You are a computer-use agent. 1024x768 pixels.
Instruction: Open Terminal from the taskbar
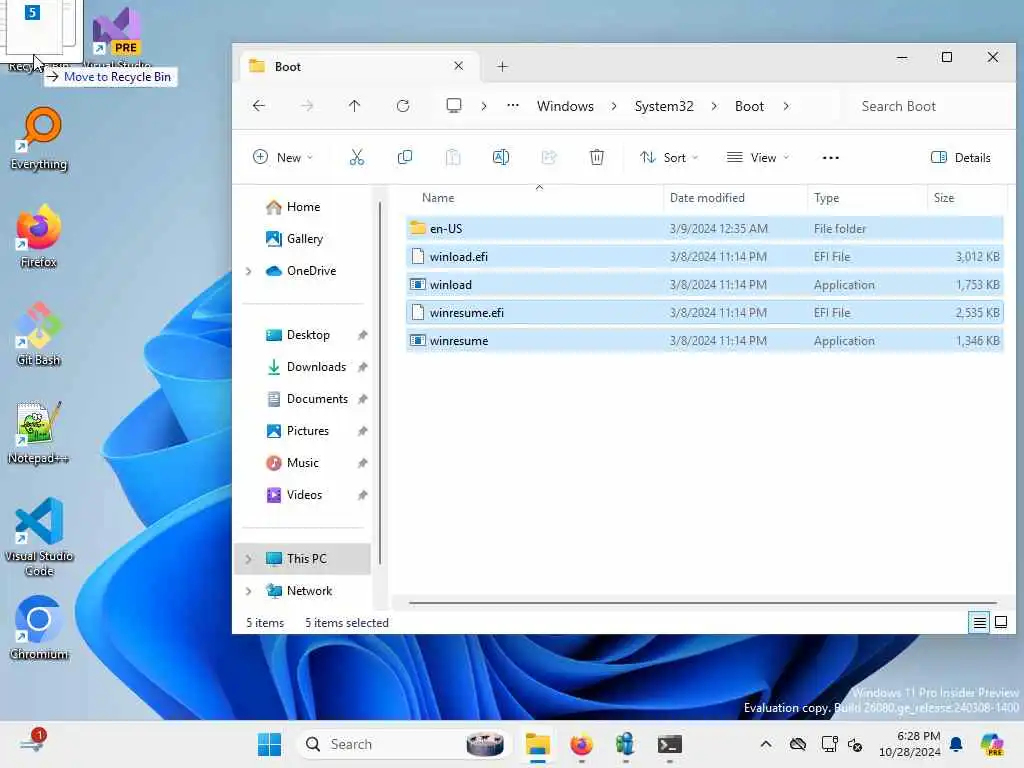[669, 744]
